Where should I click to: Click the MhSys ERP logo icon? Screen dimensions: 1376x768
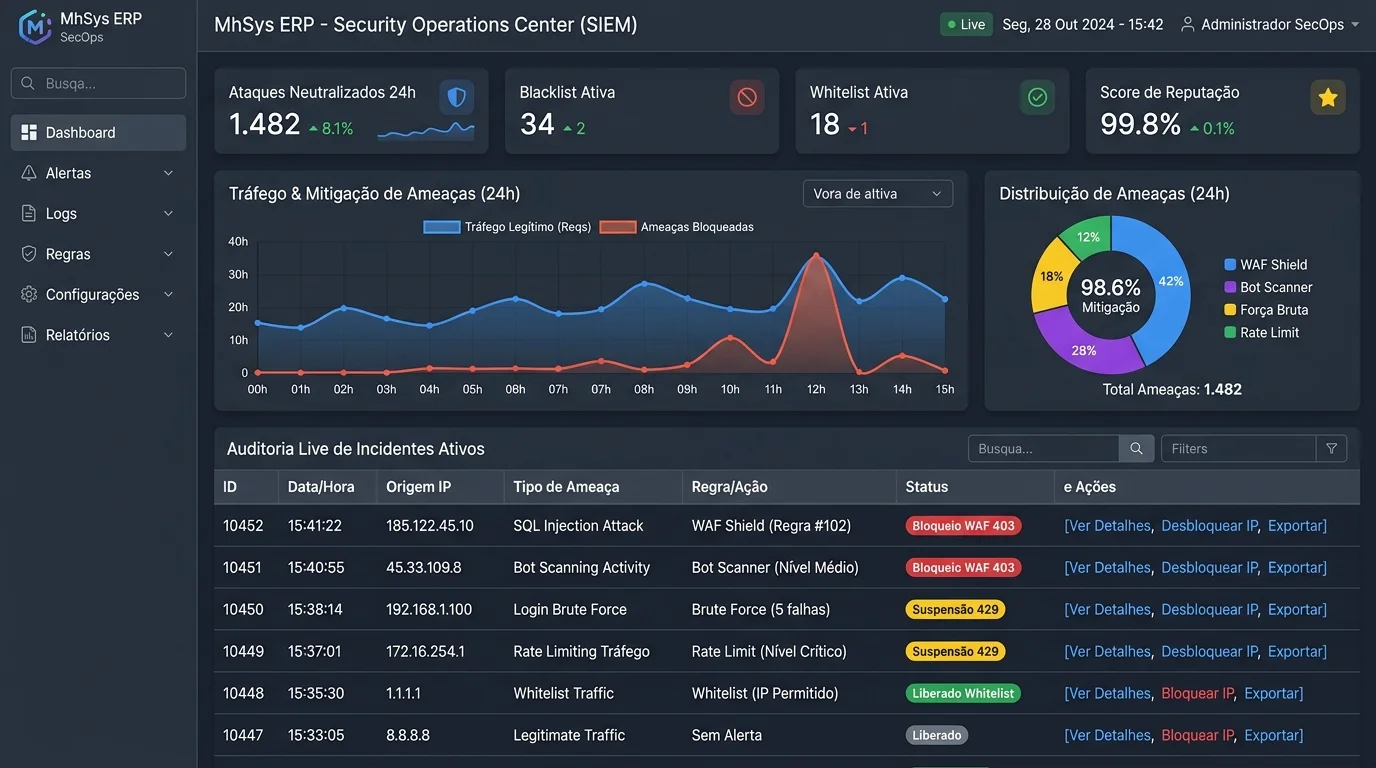[x=35, y=27]
